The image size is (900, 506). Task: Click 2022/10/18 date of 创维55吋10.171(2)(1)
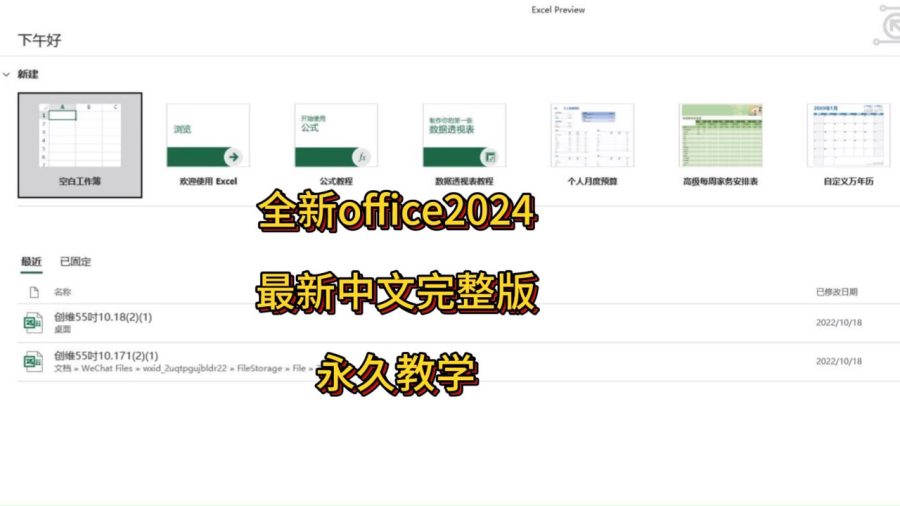[x=839, y=361]
